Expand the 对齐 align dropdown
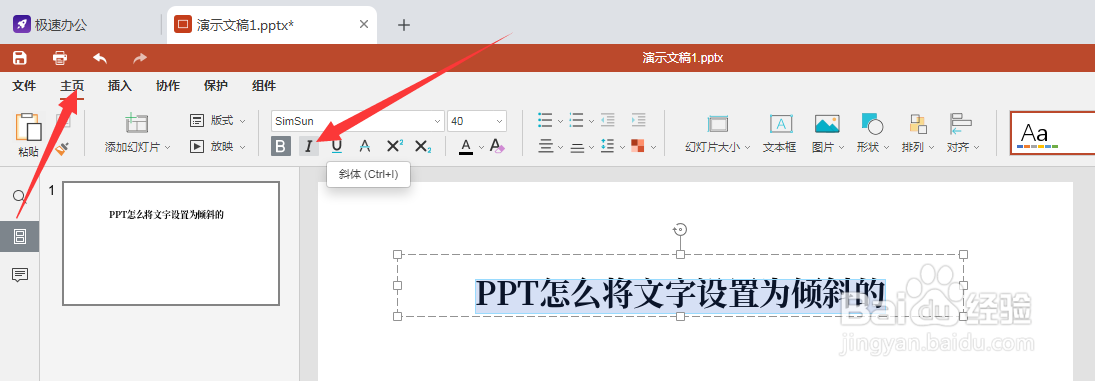The image size is (1095, 381). point(977,148)
